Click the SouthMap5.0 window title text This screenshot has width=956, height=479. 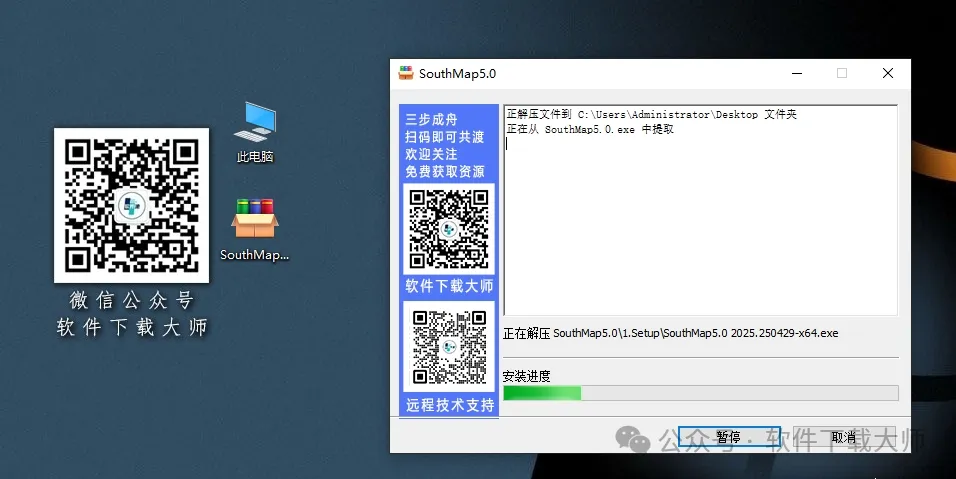(457, 74)
